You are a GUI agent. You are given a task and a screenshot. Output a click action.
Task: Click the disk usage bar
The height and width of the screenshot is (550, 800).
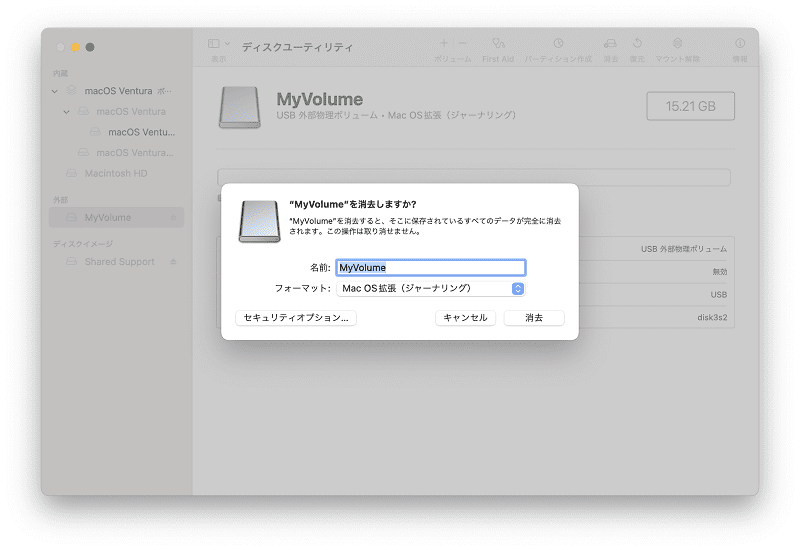(x=473, y=177)
